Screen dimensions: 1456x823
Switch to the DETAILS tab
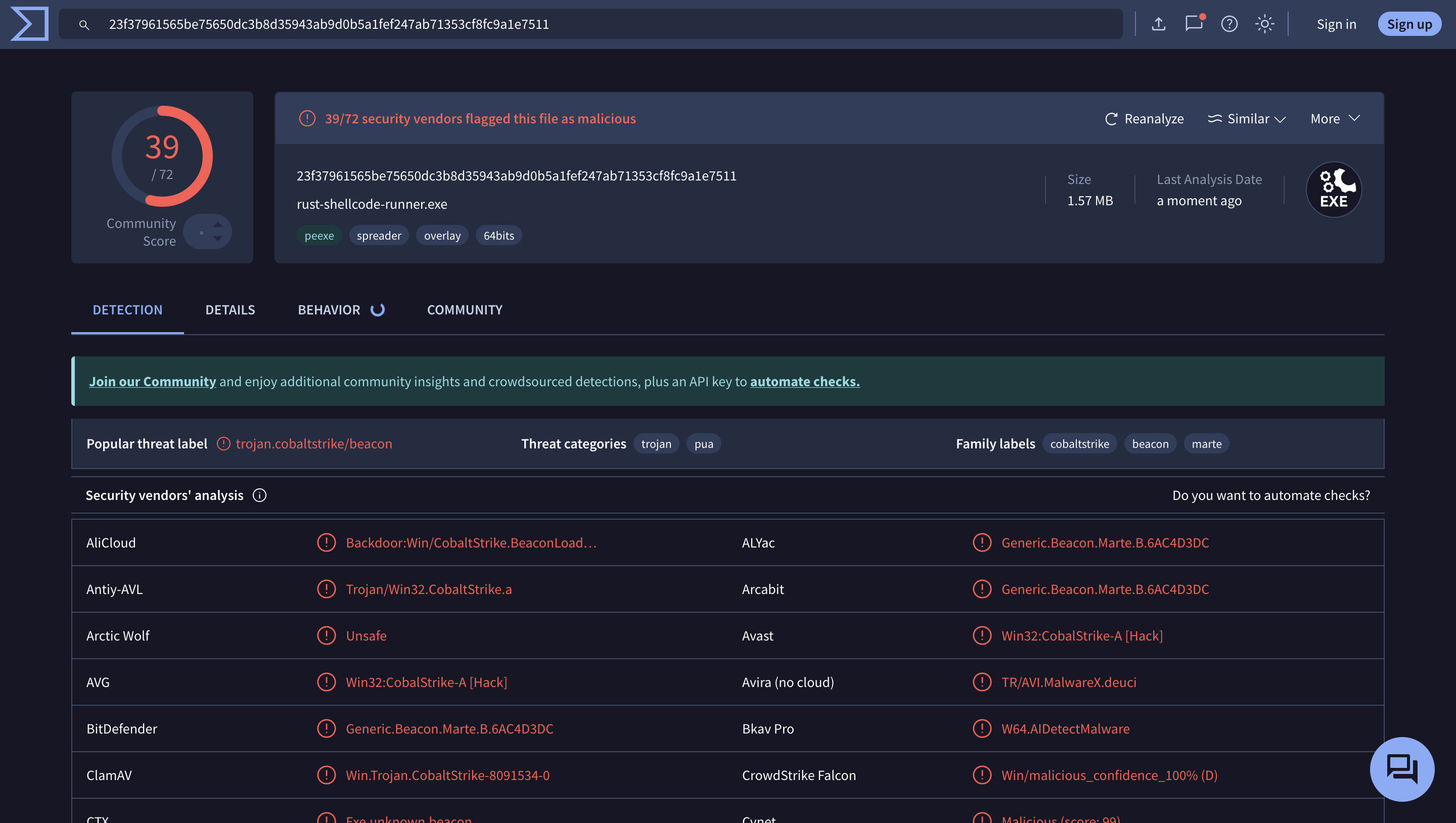point(230,310)
